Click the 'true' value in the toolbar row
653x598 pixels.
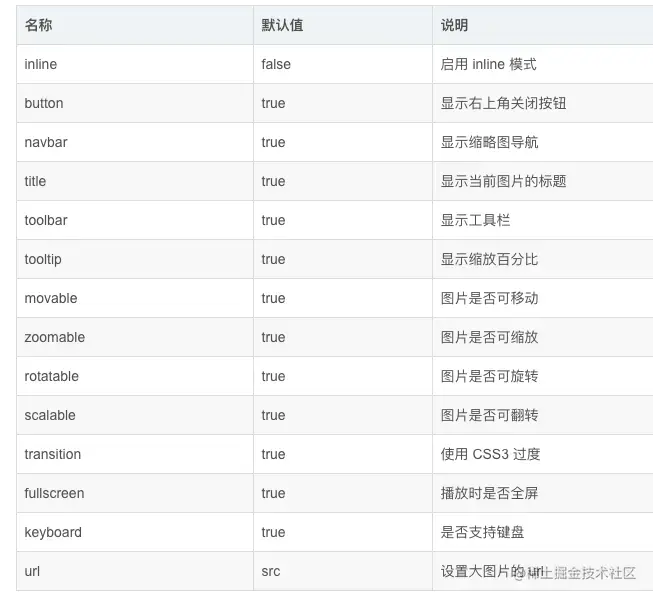pyautogui.click(x=273, y=220)
